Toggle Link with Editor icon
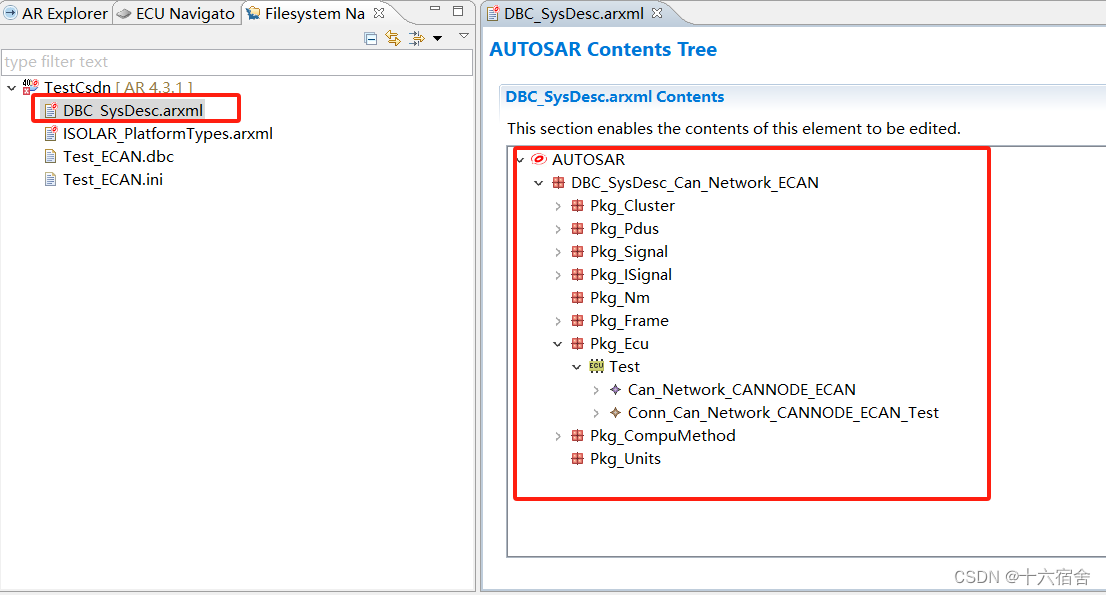This screenshot has height=595, width=1106. [393, 38]
